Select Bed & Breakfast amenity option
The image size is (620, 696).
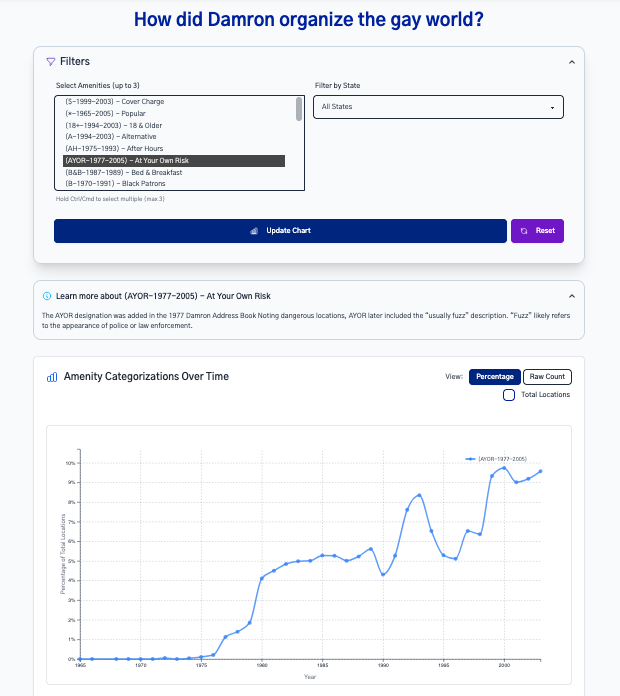124,172
